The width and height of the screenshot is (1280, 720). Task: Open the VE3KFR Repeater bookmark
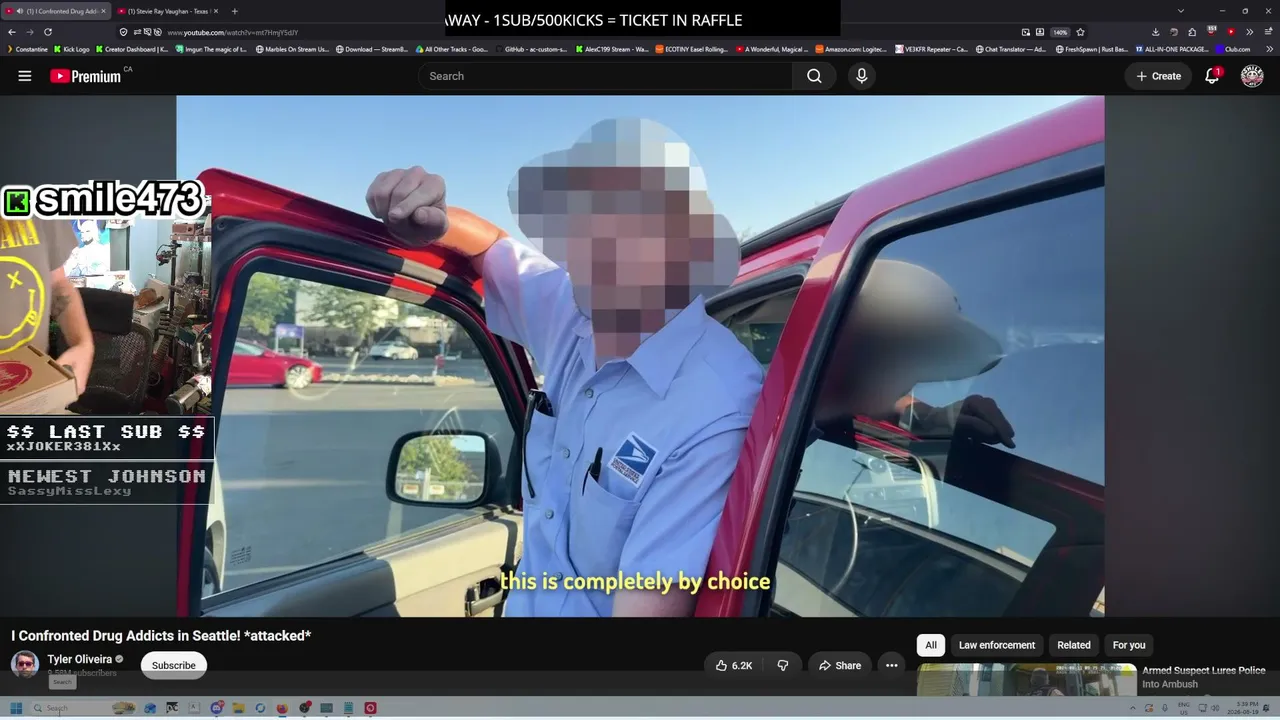(932, 49)
